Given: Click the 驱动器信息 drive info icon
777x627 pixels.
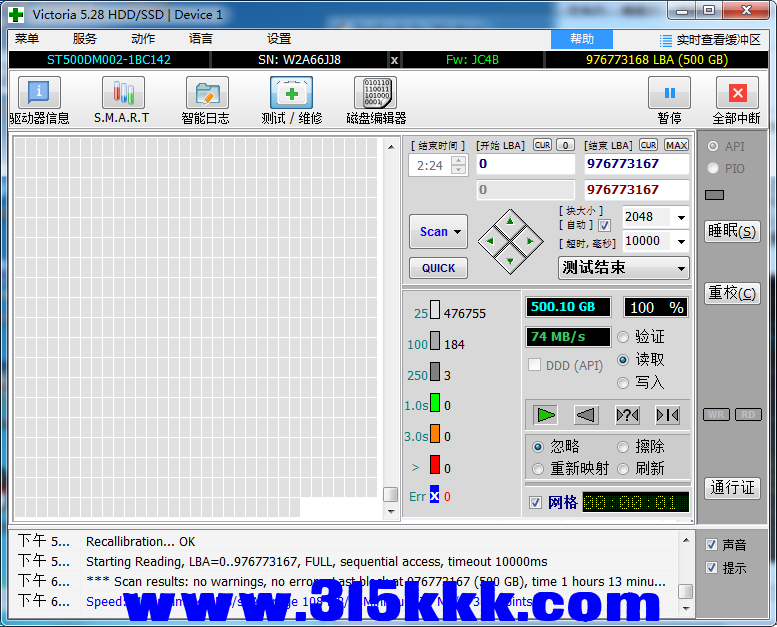Looking at the screenshot, I should pyautogui.click(x=39, y=94).
